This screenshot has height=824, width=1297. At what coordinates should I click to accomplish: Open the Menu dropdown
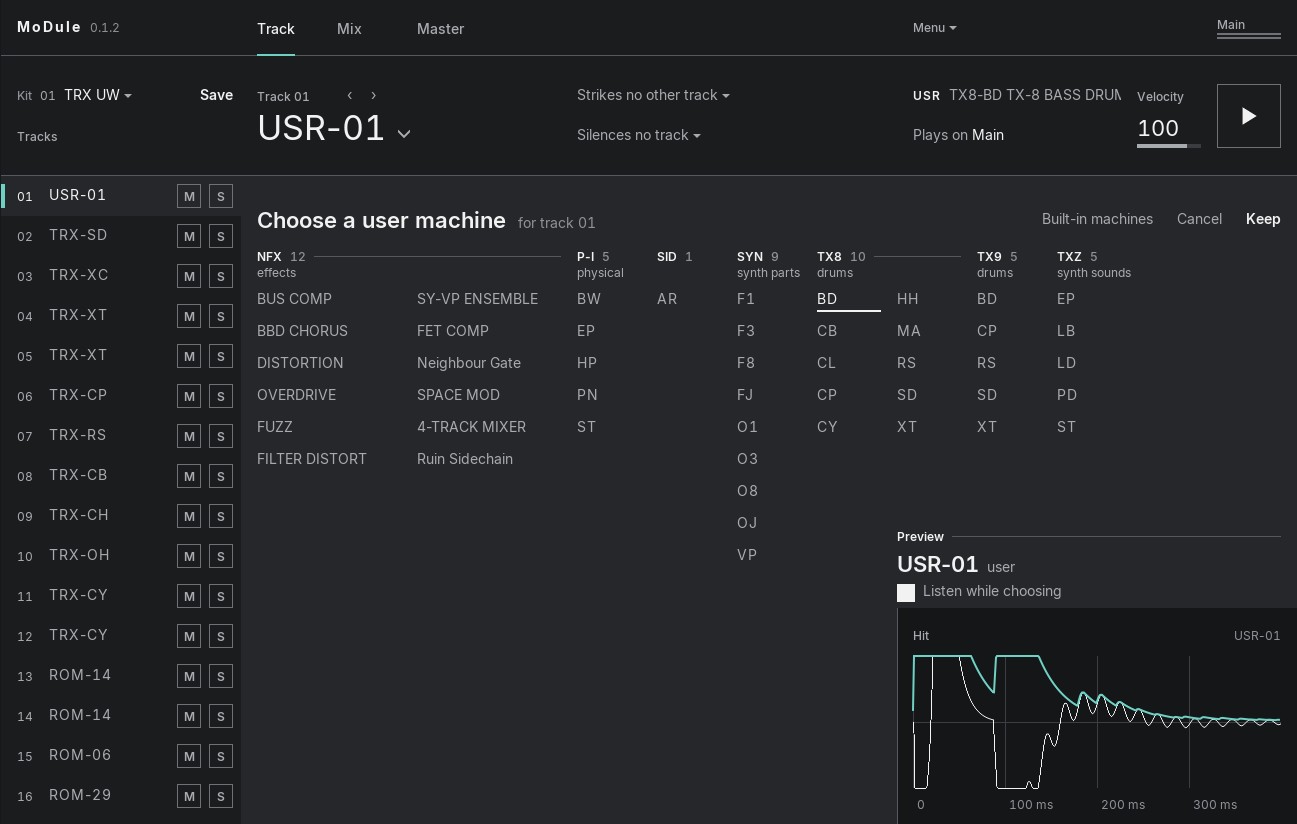(934, 28)
